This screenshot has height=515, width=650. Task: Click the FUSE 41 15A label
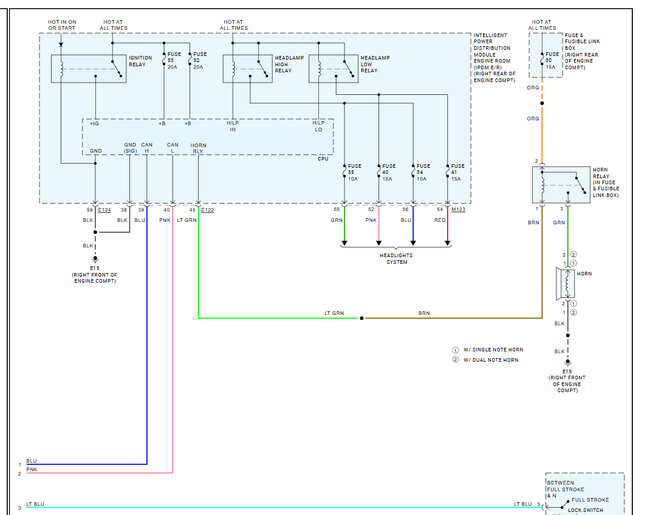(x=458, y=172)
